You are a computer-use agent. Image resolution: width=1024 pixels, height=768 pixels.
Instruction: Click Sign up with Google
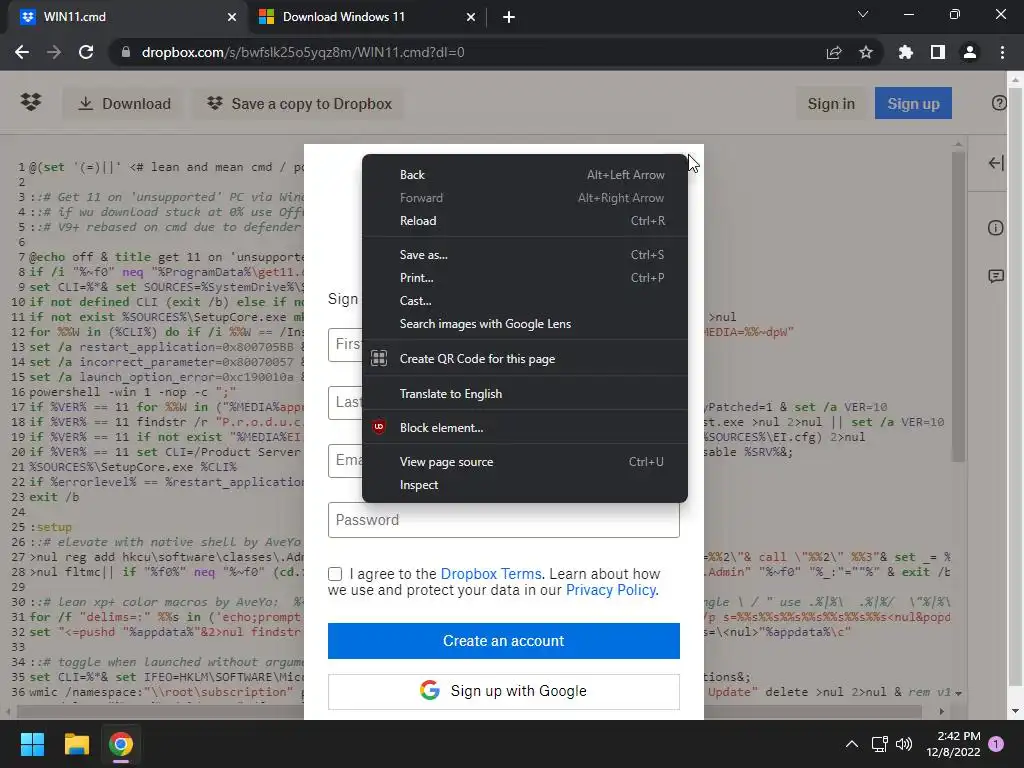coord(504,691)
